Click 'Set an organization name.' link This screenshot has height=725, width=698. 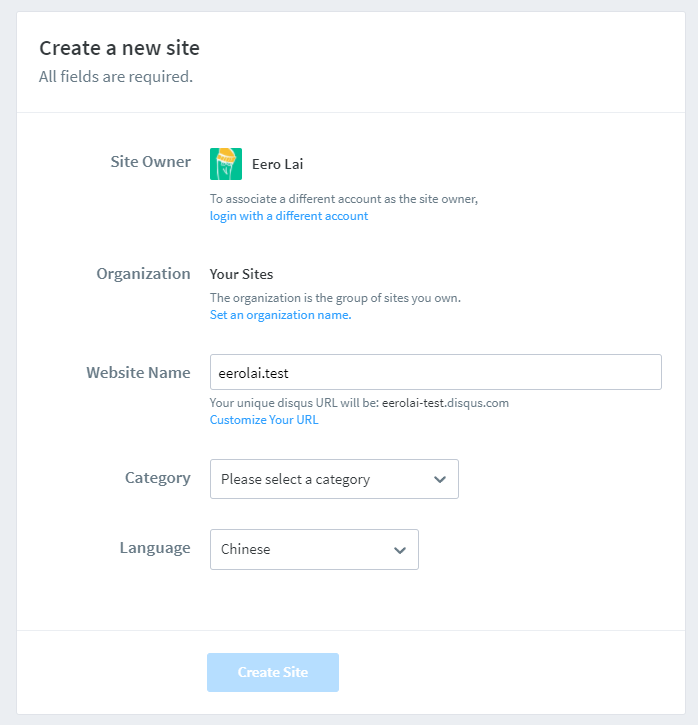pos(281,315)
